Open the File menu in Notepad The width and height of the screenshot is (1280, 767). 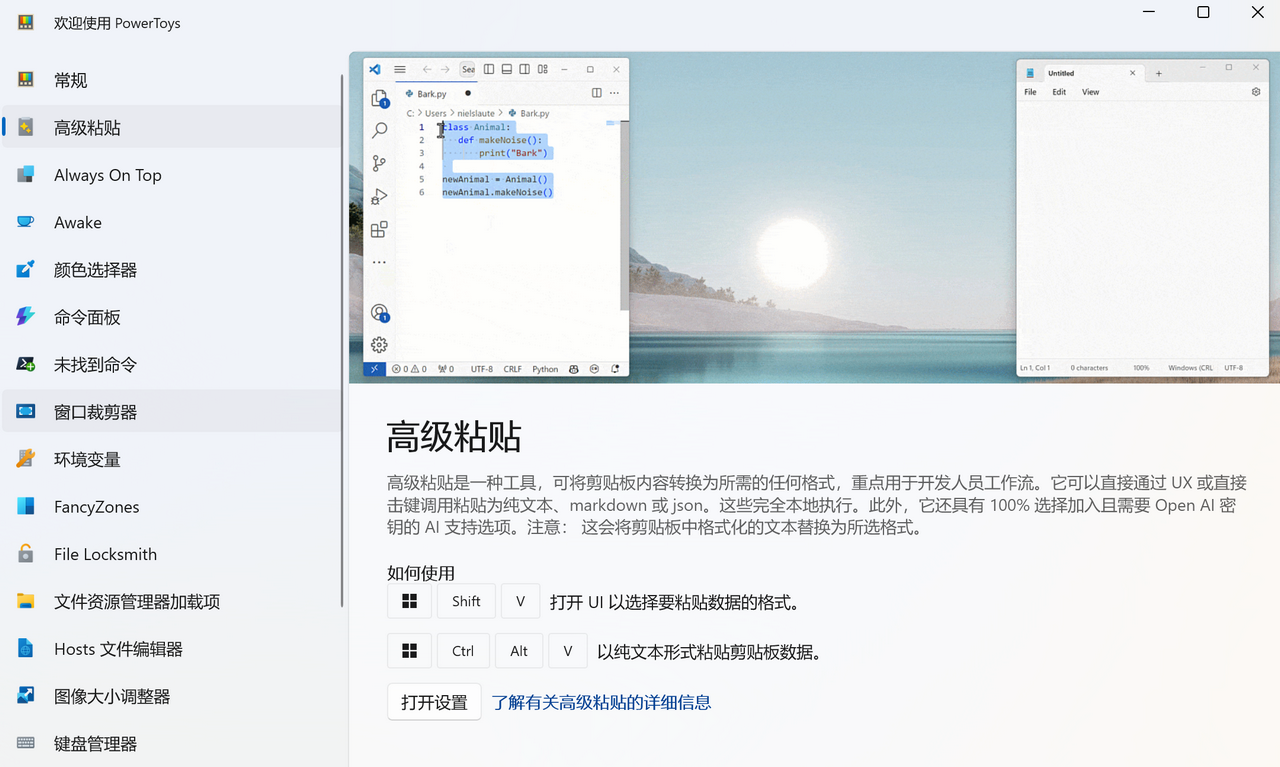(x=1030, y=91)
